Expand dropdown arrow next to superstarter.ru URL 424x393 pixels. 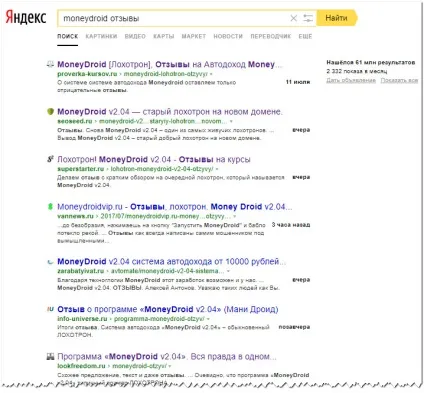click(217, 169)
